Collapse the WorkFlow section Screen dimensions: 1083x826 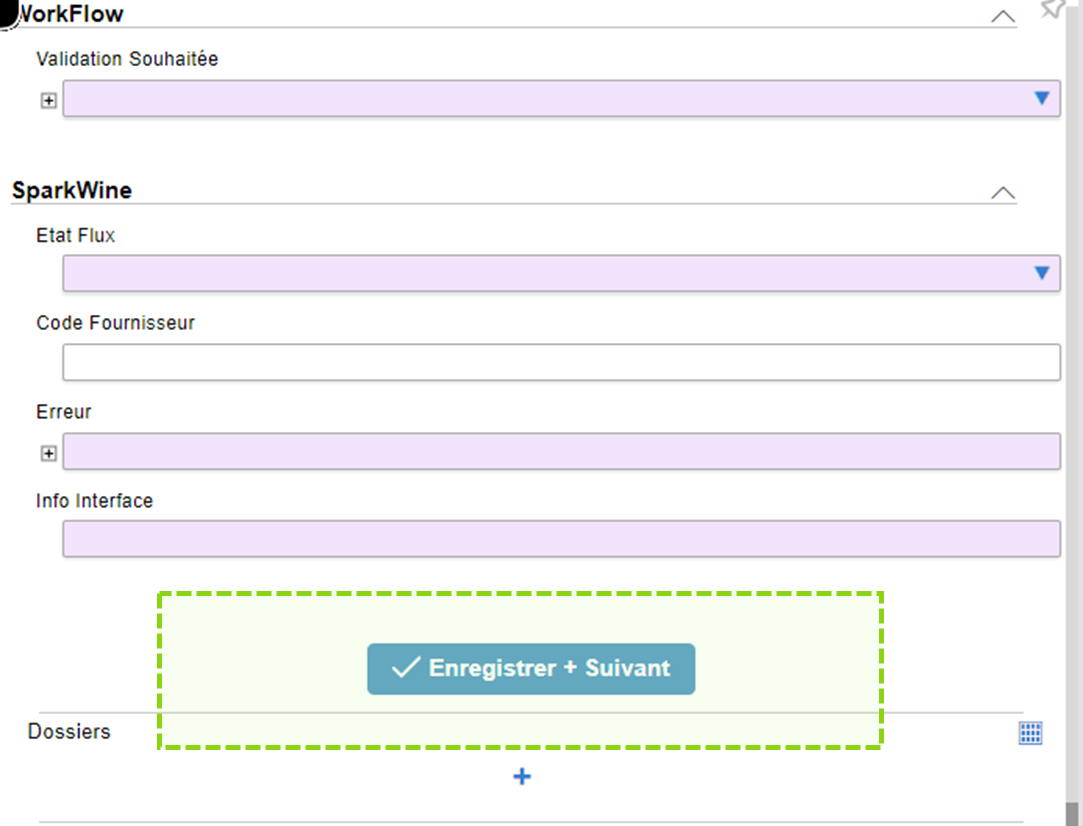tap(1002, 16)
